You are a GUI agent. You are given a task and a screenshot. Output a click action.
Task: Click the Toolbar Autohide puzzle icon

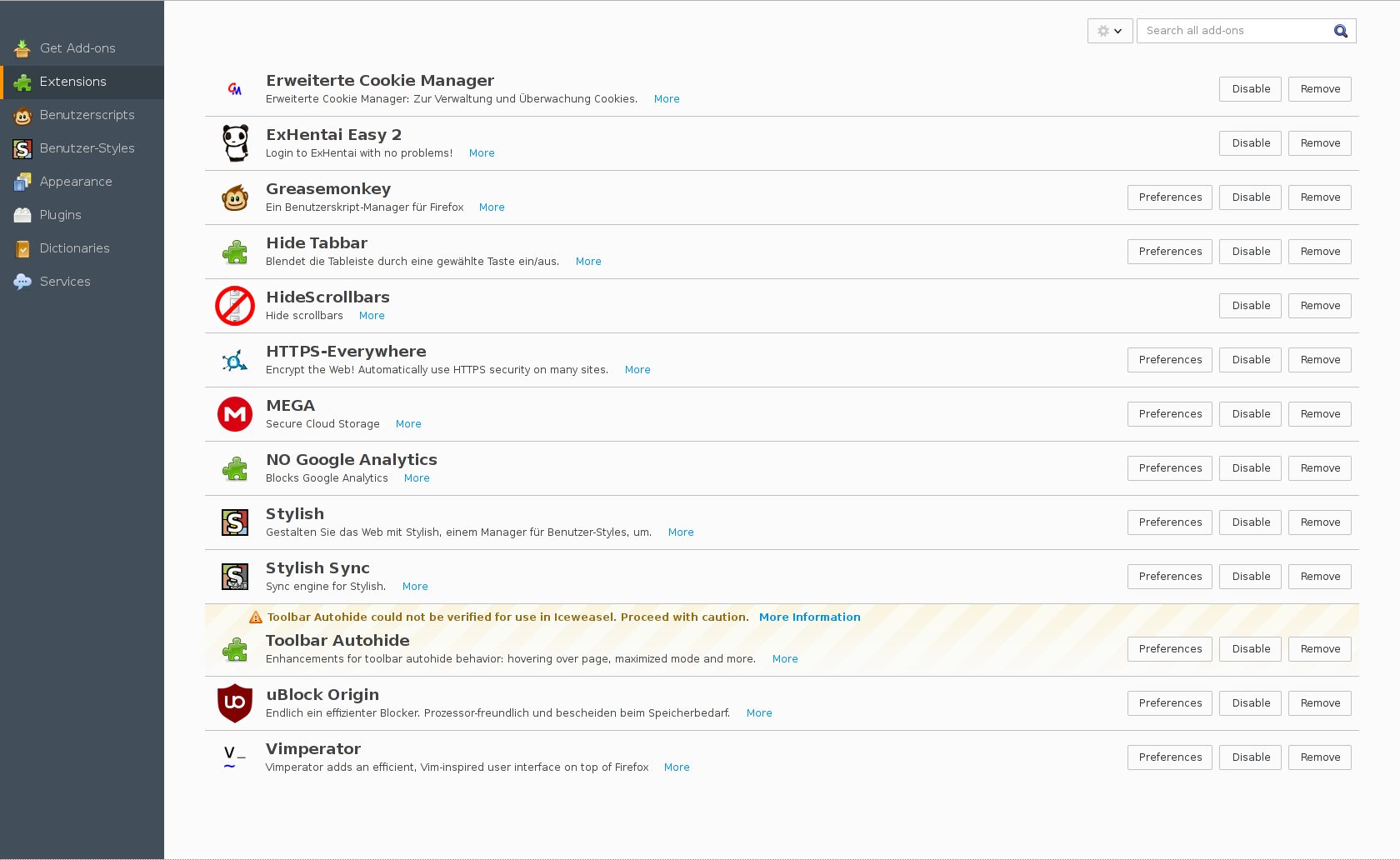click(235, 649)
